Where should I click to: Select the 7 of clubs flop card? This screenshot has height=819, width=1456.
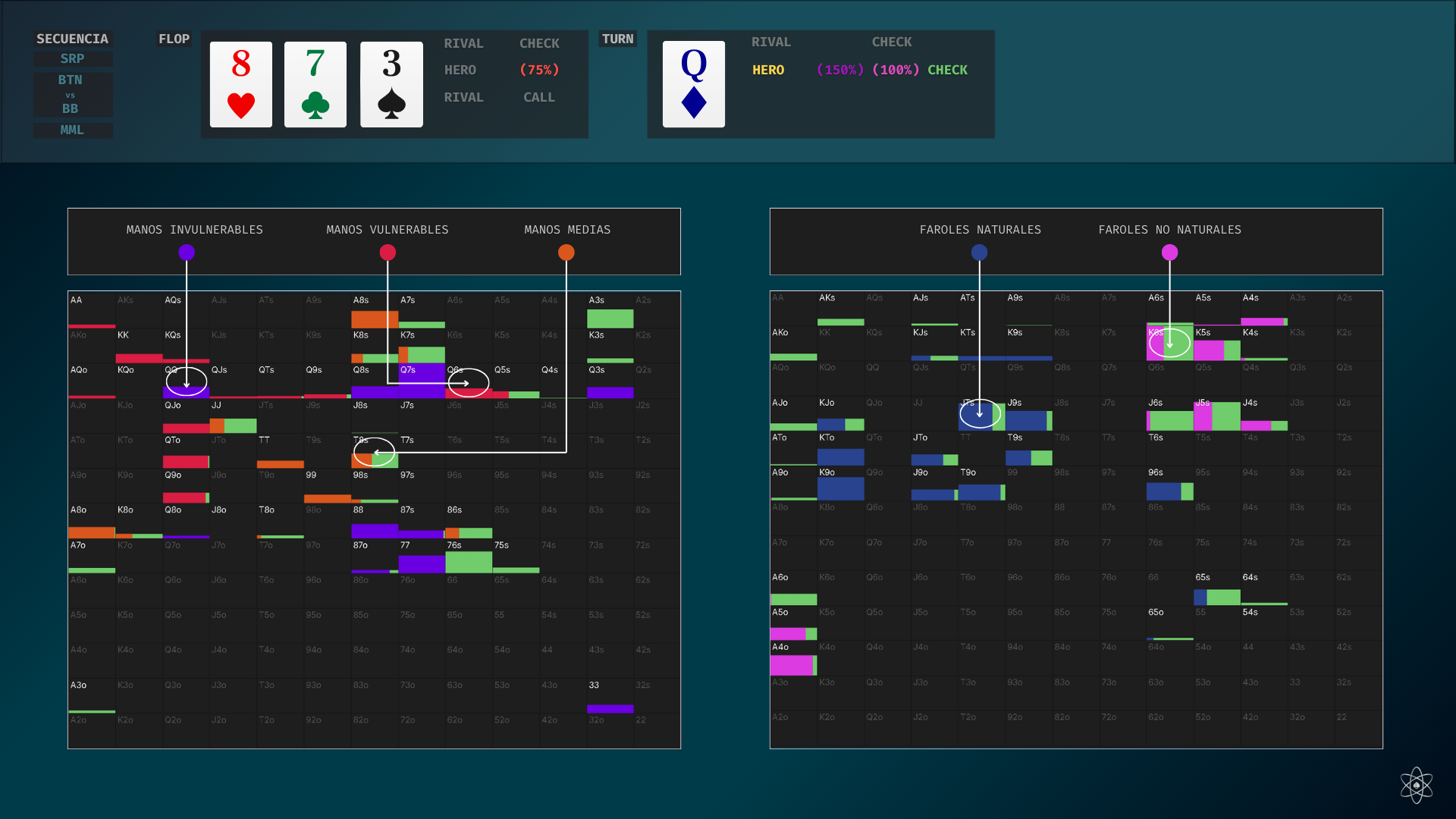(x=315, y=84)
